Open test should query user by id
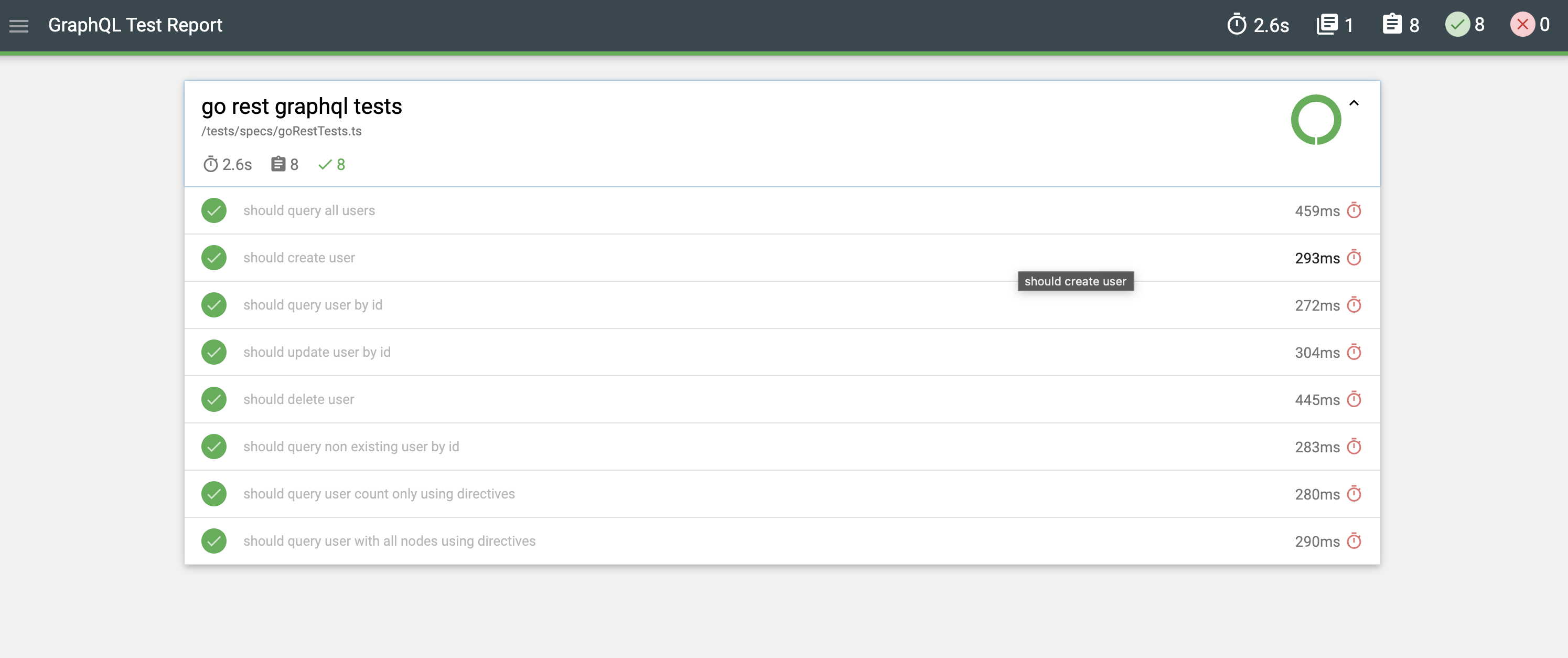The height and width of the screenshot is (658, 1568). [x=313, y=305]
